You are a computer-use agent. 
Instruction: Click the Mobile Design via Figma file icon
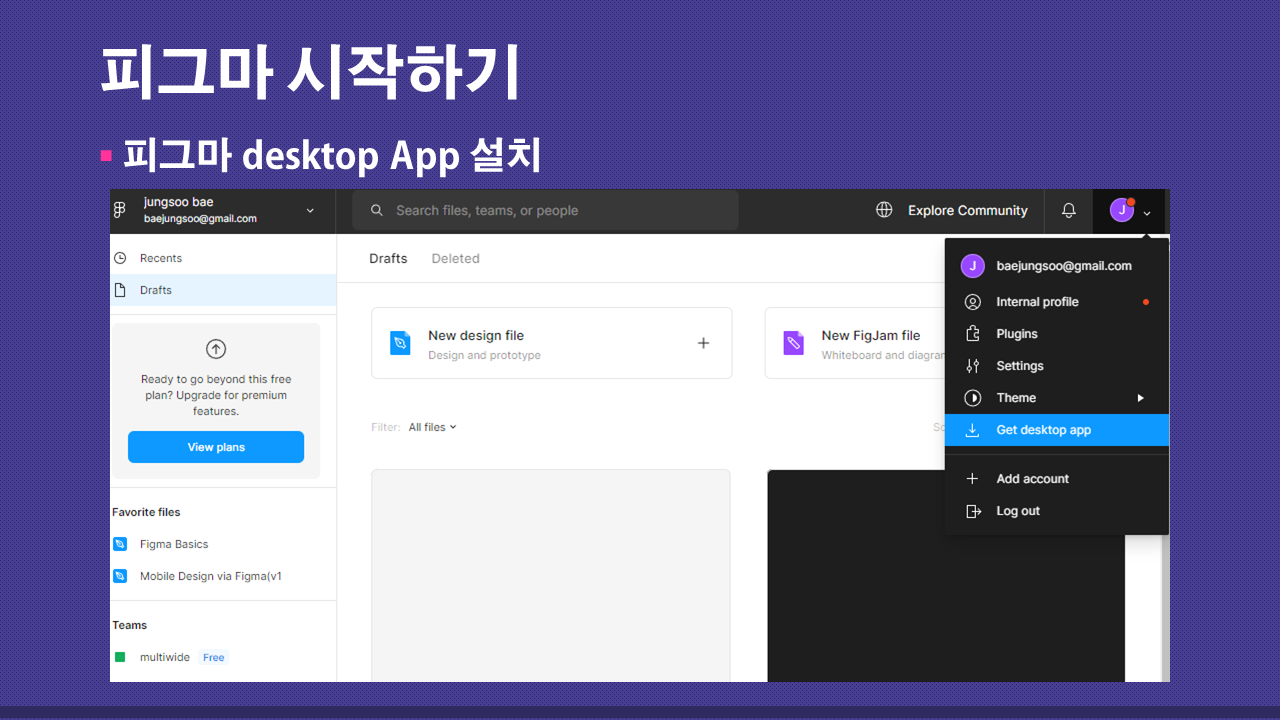[120, 576]
